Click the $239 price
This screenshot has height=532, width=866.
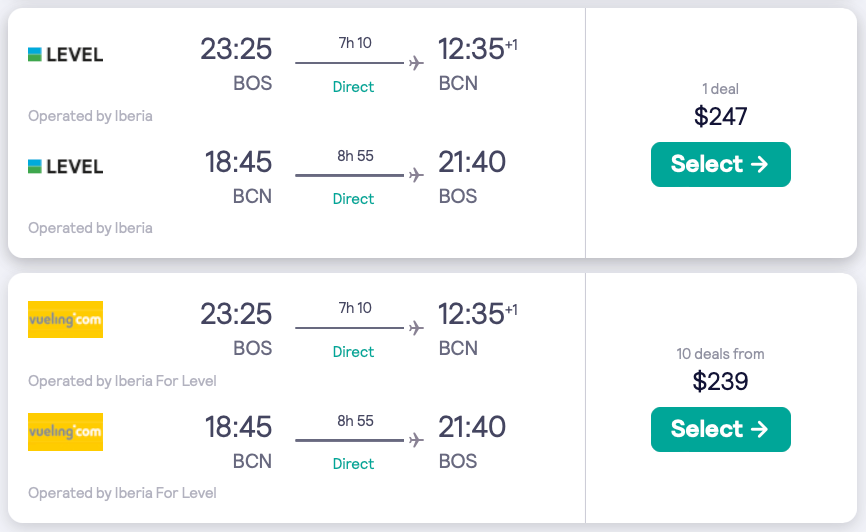click(720, 381)
